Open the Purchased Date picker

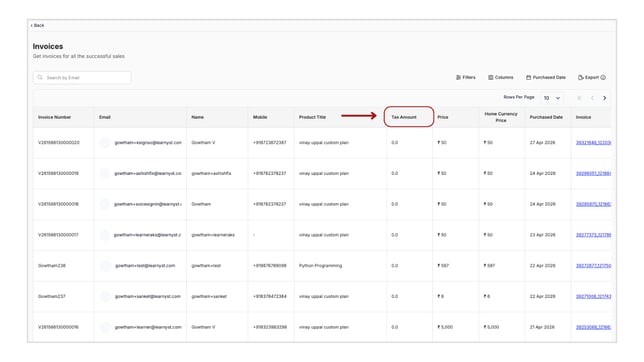546,77
